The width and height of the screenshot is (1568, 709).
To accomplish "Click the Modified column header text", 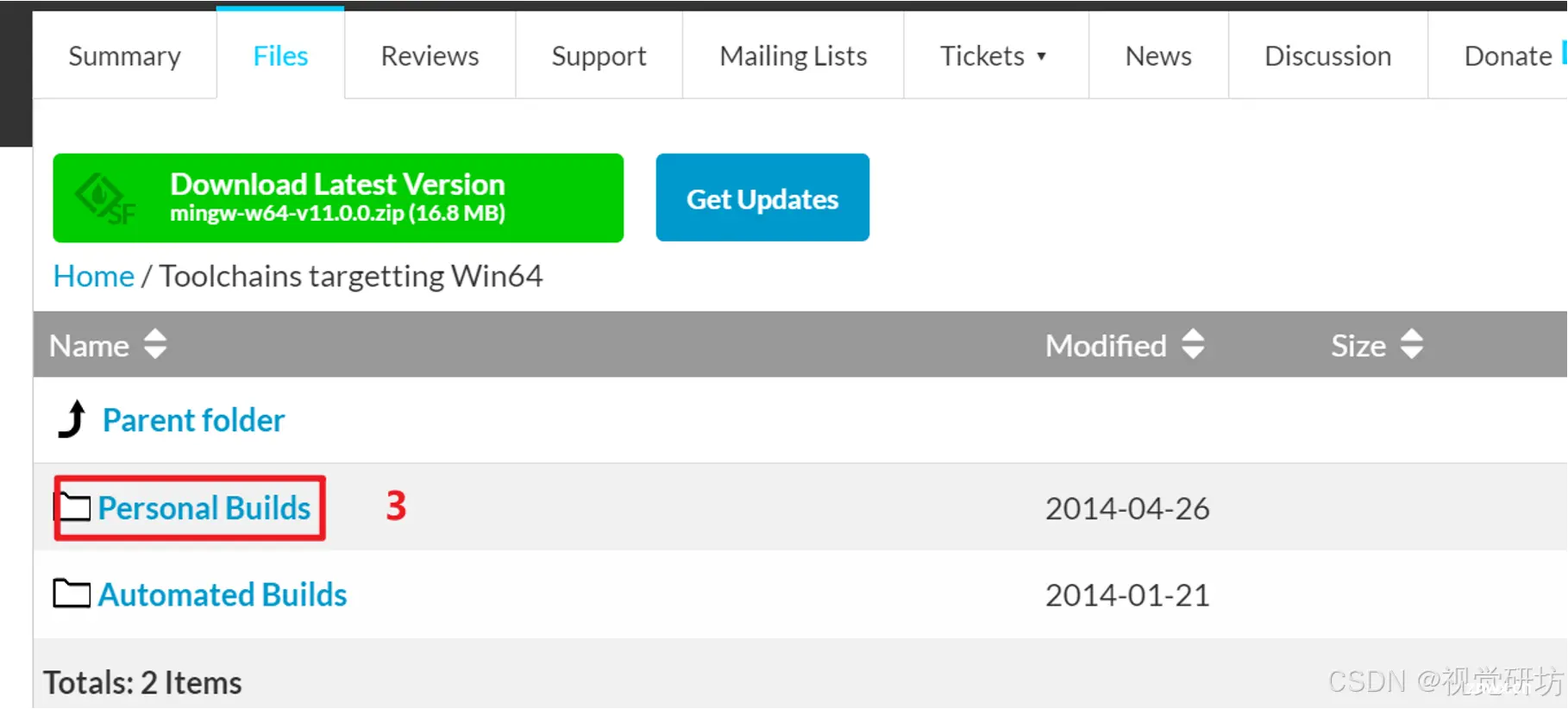I will pyautogui.click(x=1106, y=346).
